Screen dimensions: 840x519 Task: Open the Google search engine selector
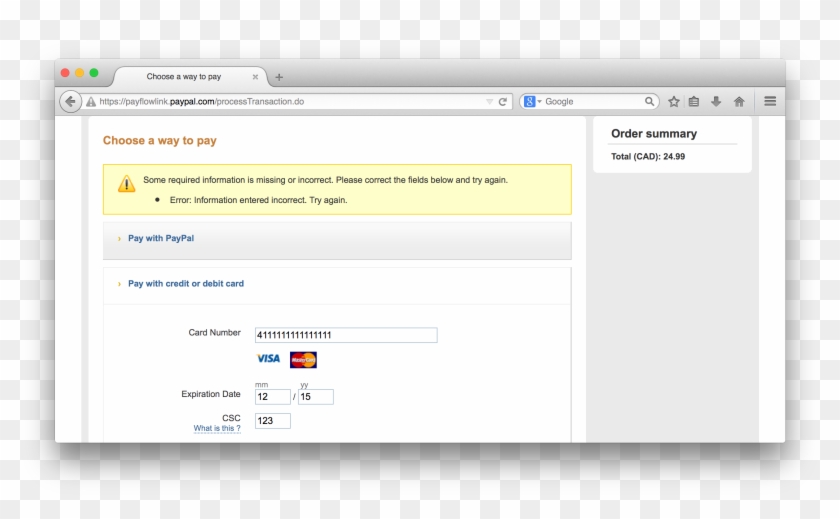point(532,101)
